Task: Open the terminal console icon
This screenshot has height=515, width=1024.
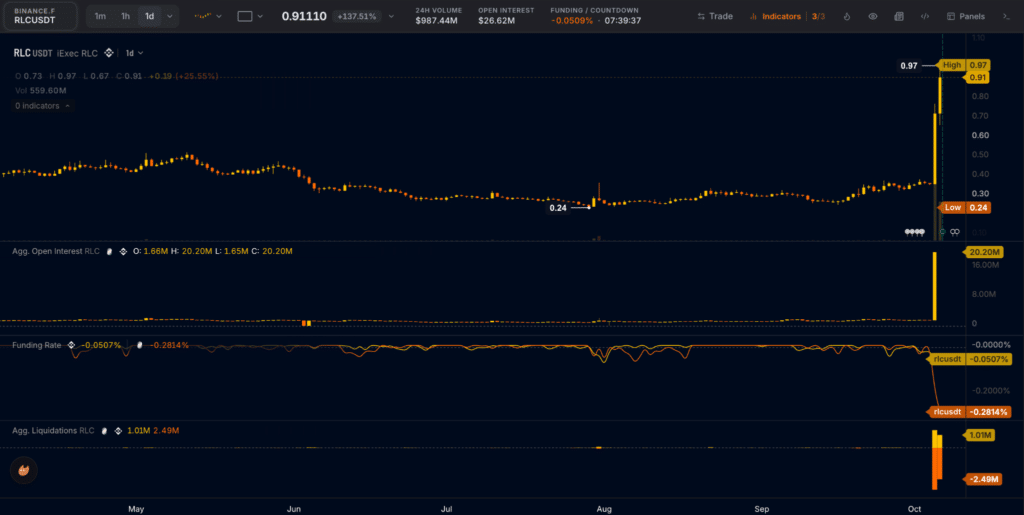Action: pyautogui.click(x=1006, y=16)
